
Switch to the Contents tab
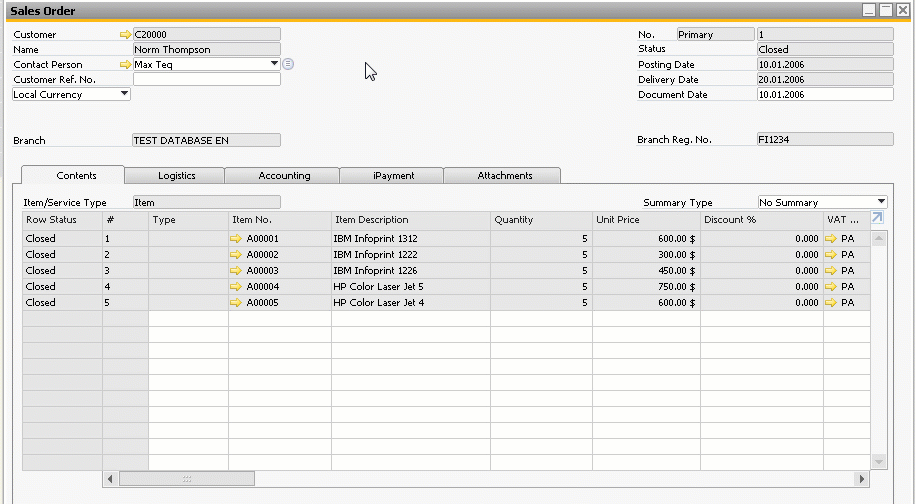73,175
